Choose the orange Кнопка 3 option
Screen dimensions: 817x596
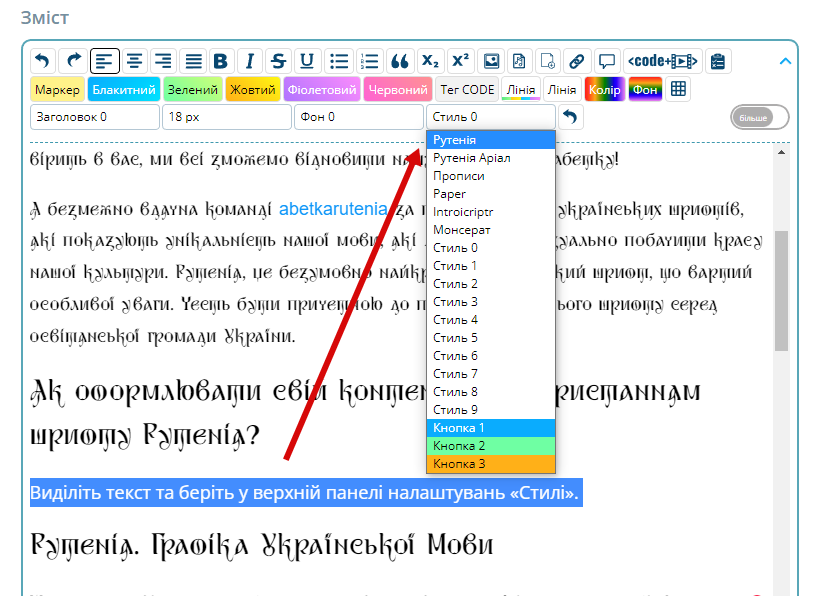click(491, 464)
